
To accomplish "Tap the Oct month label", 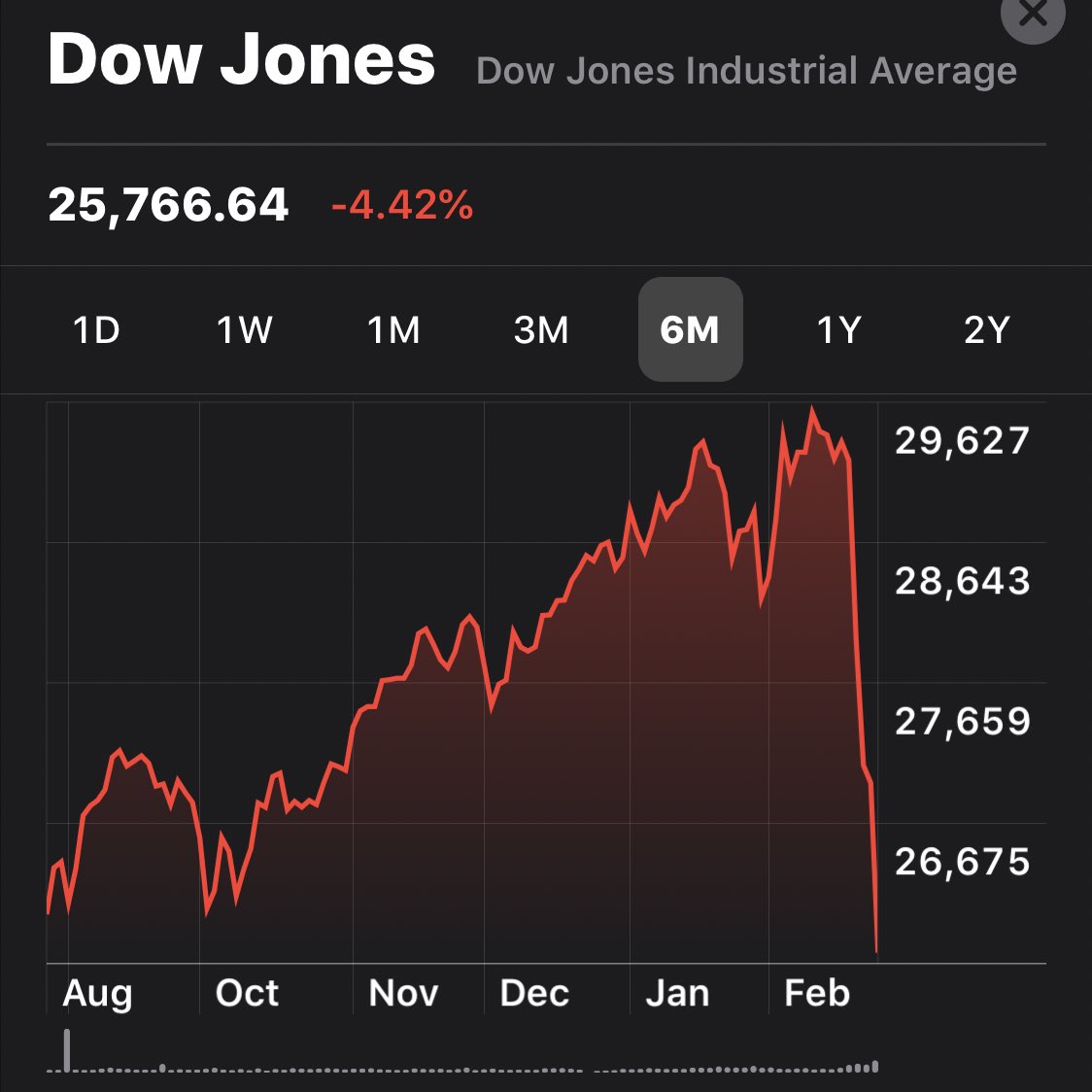I will tap(247, 993).
